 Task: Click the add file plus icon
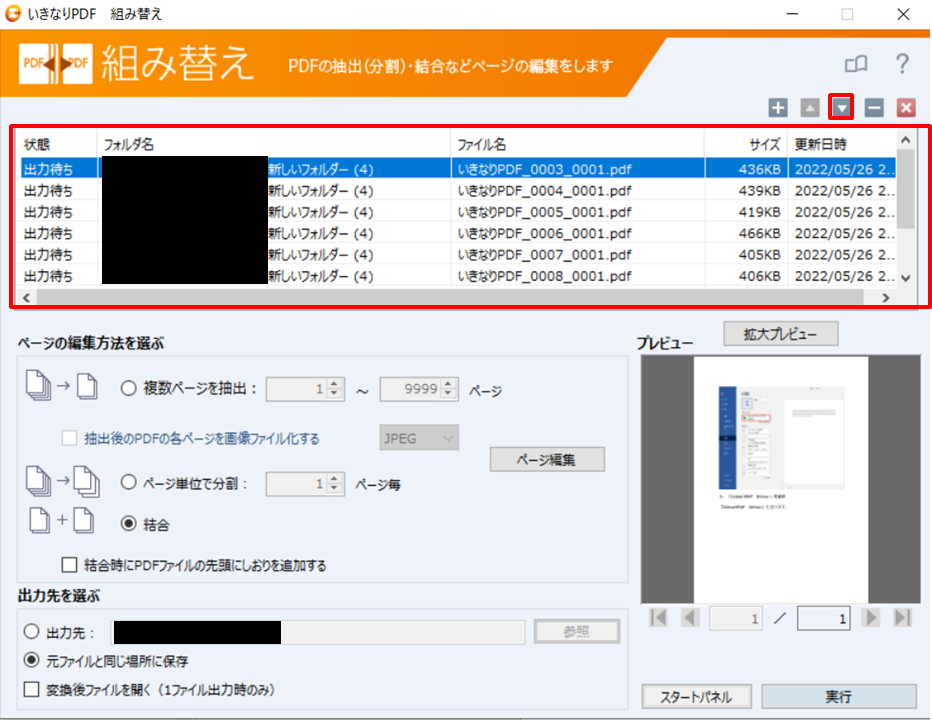coord(777,108)
